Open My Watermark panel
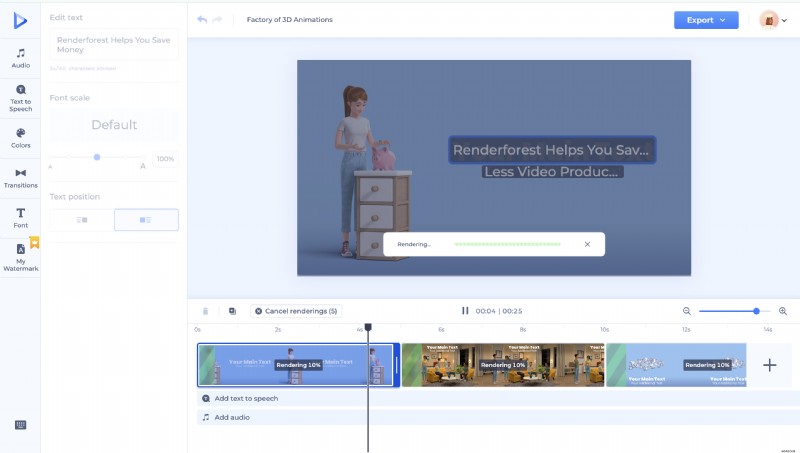This screenshot has width=800, height=453. (20, 257)
